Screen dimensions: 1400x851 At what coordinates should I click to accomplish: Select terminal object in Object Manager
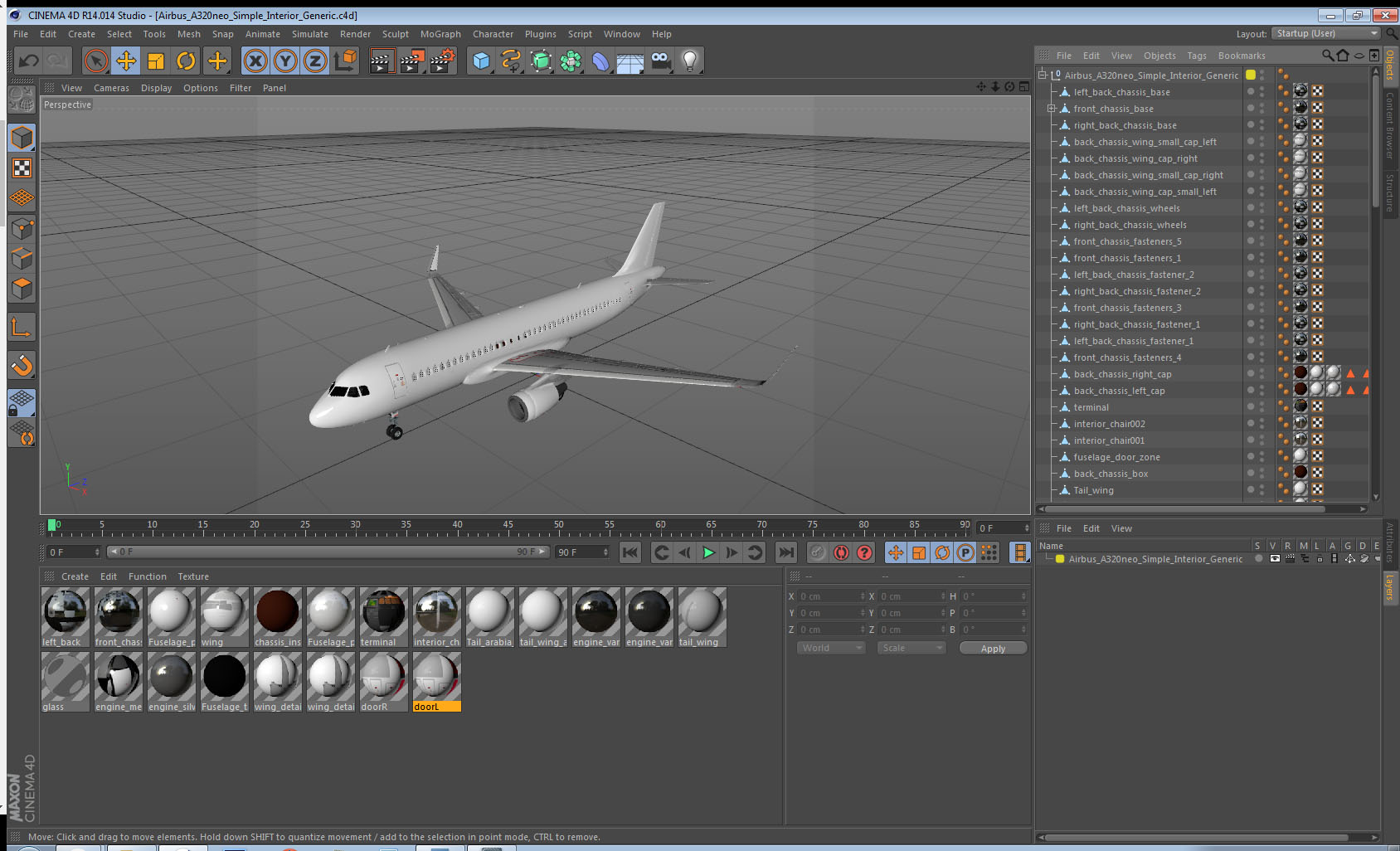1091,407
